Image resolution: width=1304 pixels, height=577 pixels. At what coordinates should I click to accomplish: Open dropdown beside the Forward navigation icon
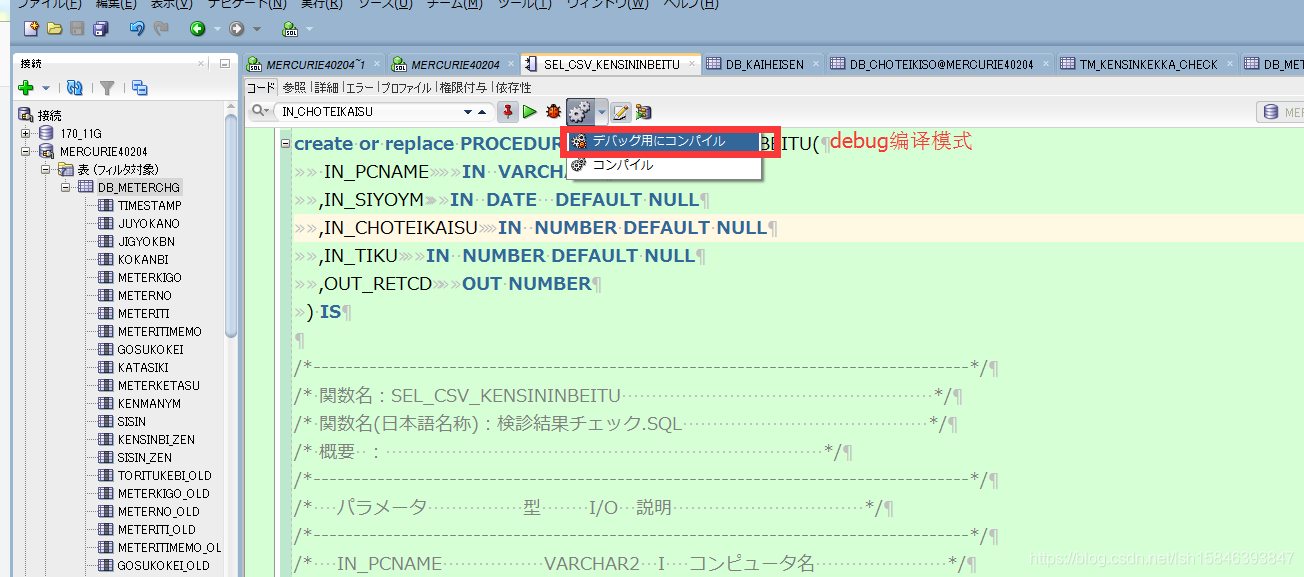point(256,29)
